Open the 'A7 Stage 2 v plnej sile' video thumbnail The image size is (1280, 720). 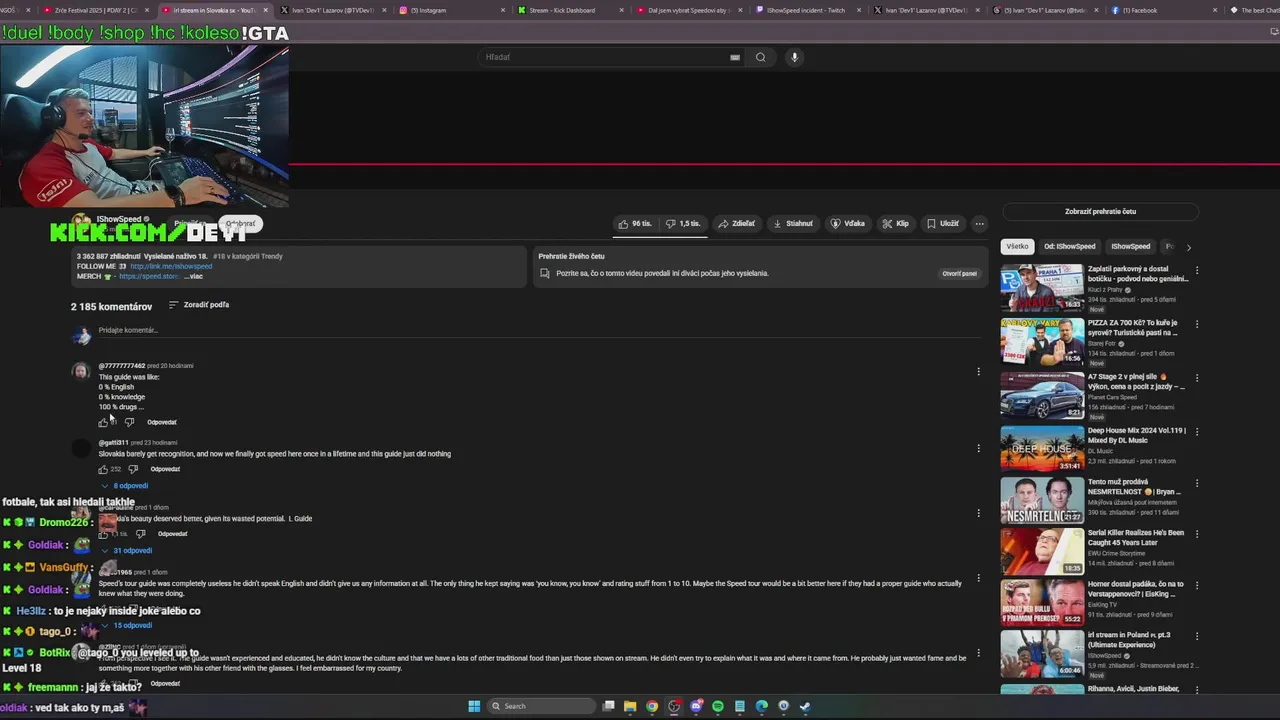point(1042,396)
